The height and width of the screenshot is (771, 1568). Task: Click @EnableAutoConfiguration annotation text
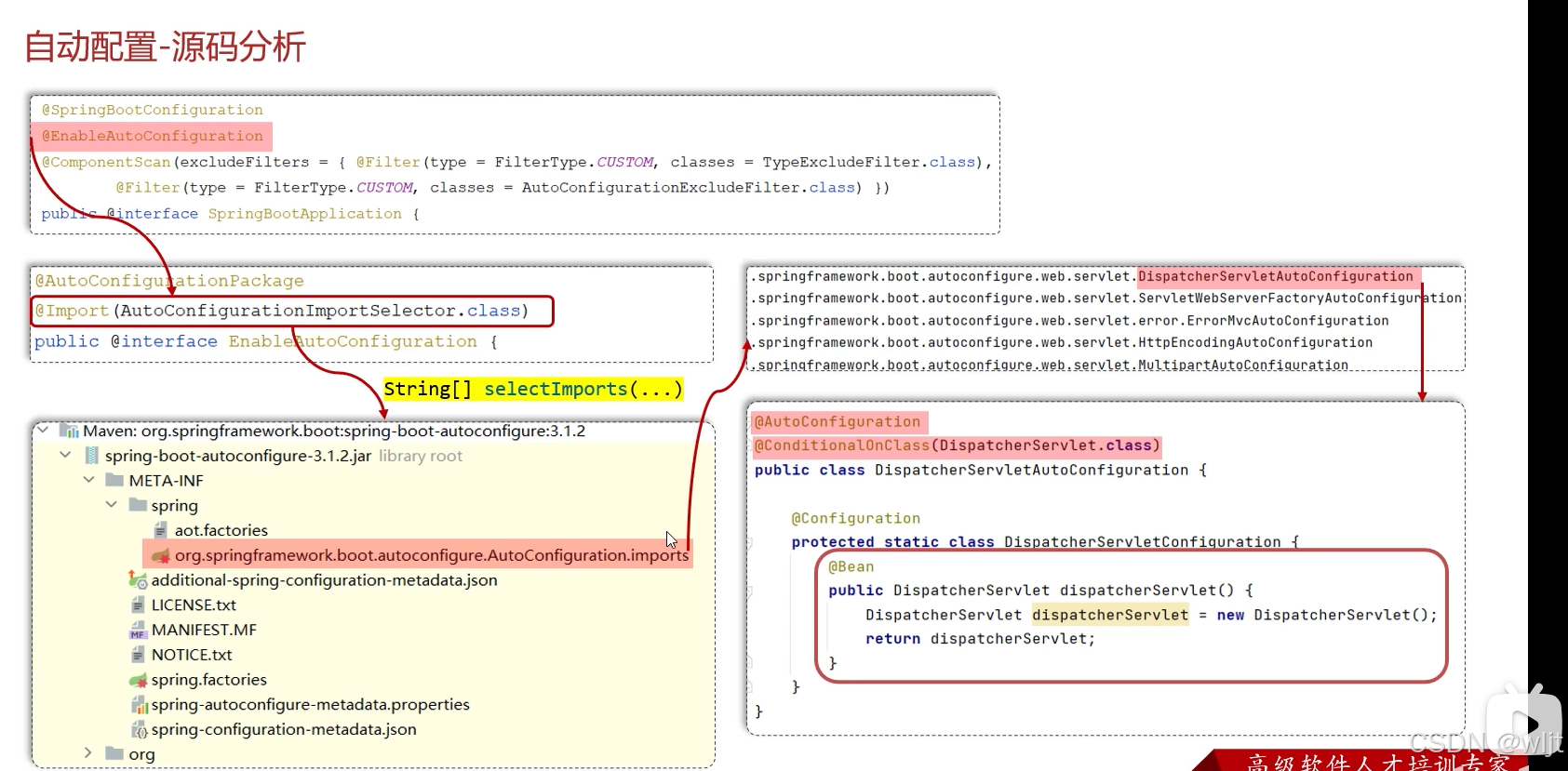tap(152, 136)
